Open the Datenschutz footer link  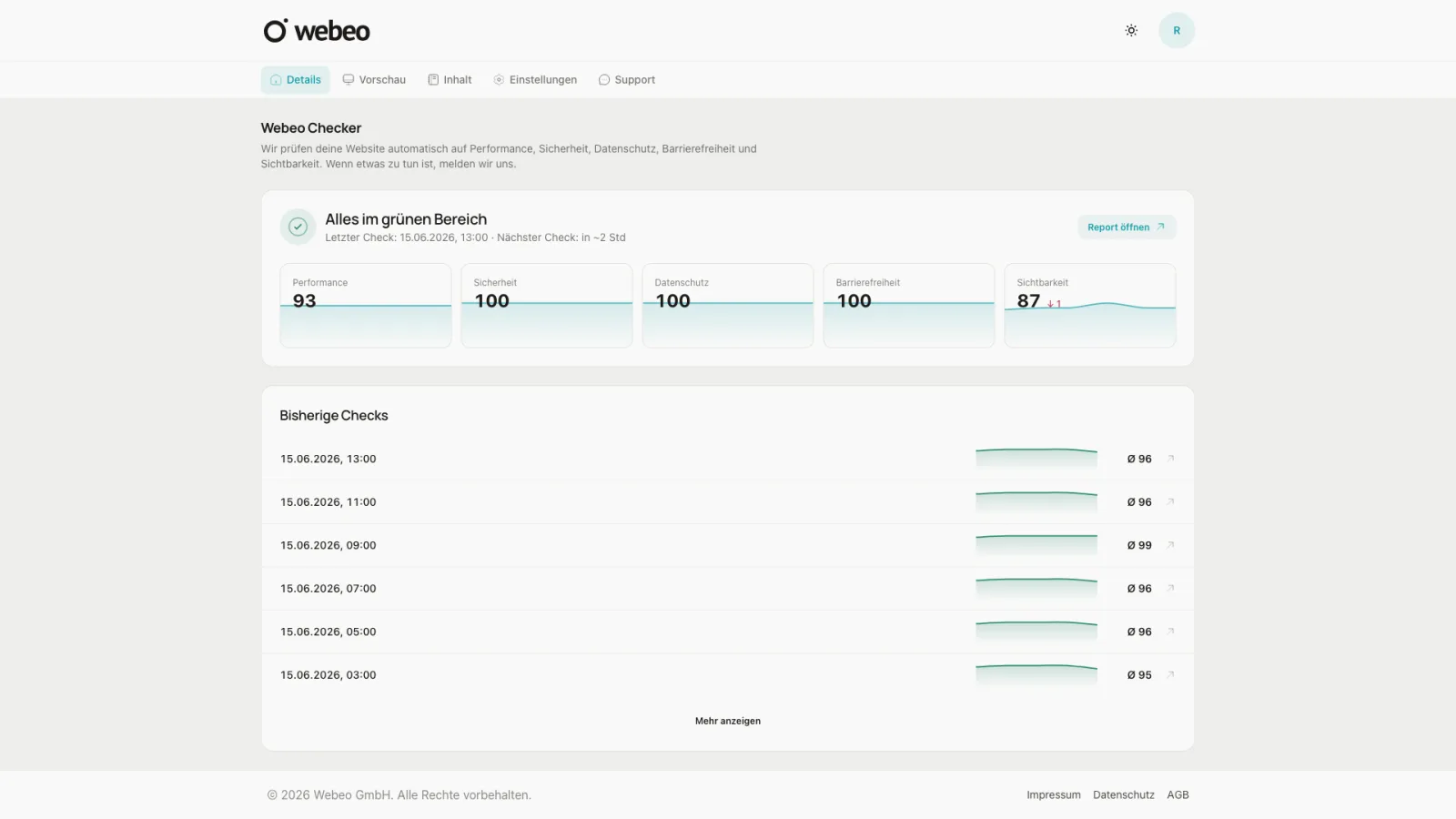[1124, 795]
